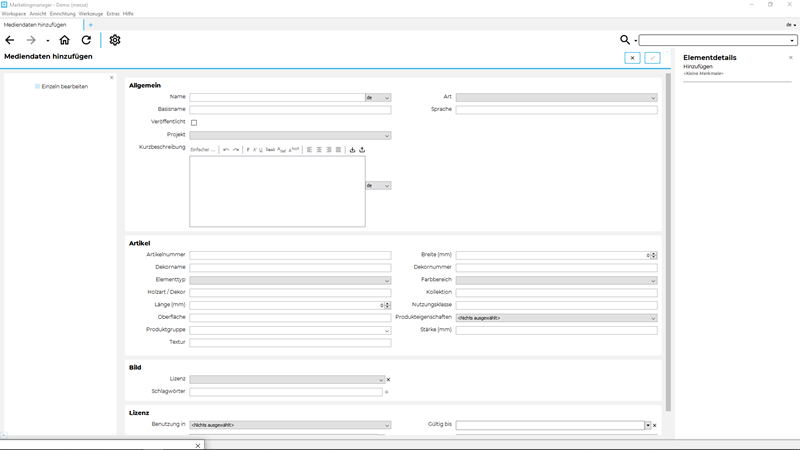Go back with the left arrow
The height and width of the screenshot is (450, 800).
[x=10, y=40]
